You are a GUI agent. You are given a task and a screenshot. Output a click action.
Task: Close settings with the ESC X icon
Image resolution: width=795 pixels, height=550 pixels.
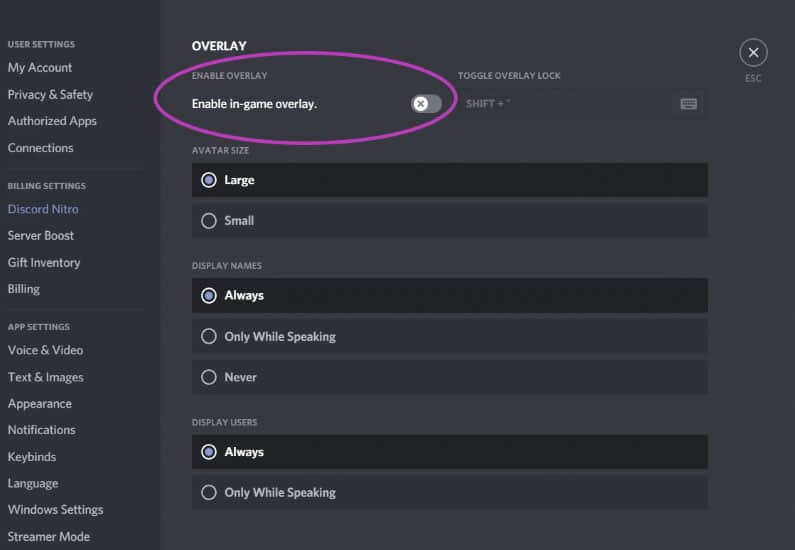[752, 53]
